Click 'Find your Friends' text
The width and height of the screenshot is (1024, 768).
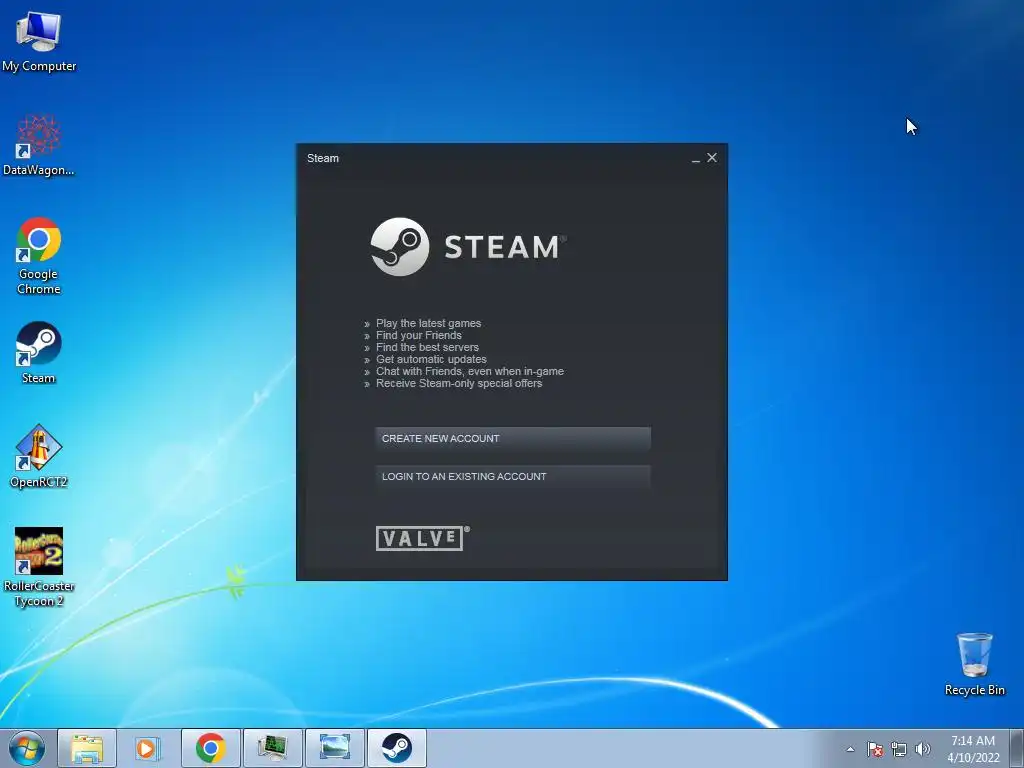(x=419, y=335)
